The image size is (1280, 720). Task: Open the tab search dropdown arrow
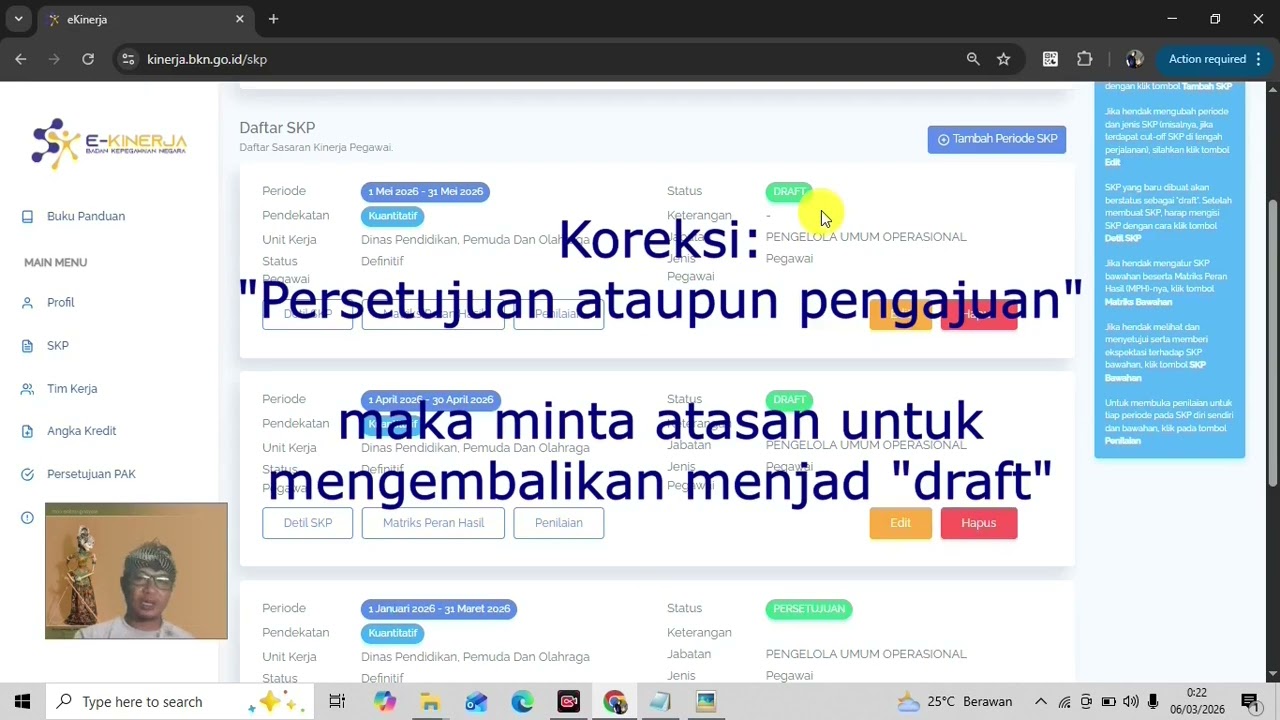[18, 19]
